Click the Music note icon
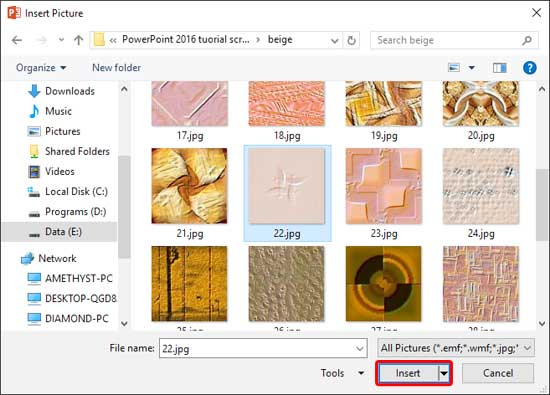 [34, 111]
